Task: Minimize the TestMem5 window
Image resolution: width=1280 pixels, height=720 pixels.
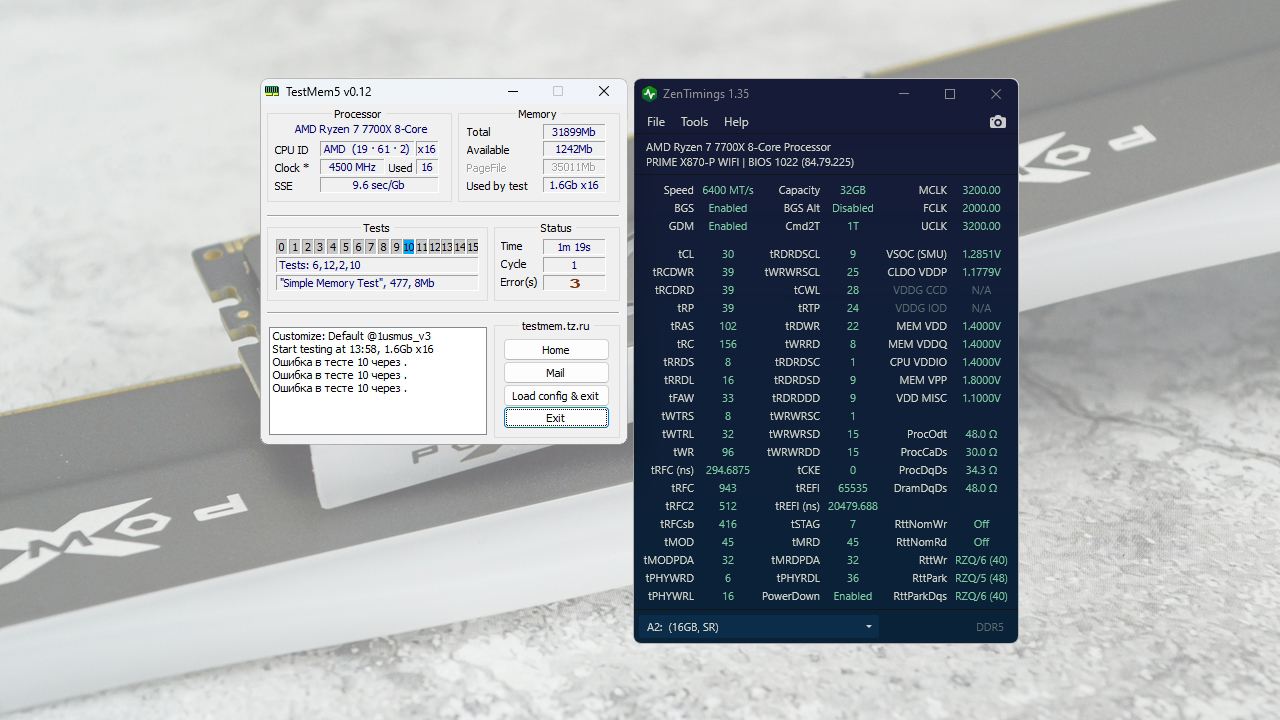Action: [x=513, y=91]
